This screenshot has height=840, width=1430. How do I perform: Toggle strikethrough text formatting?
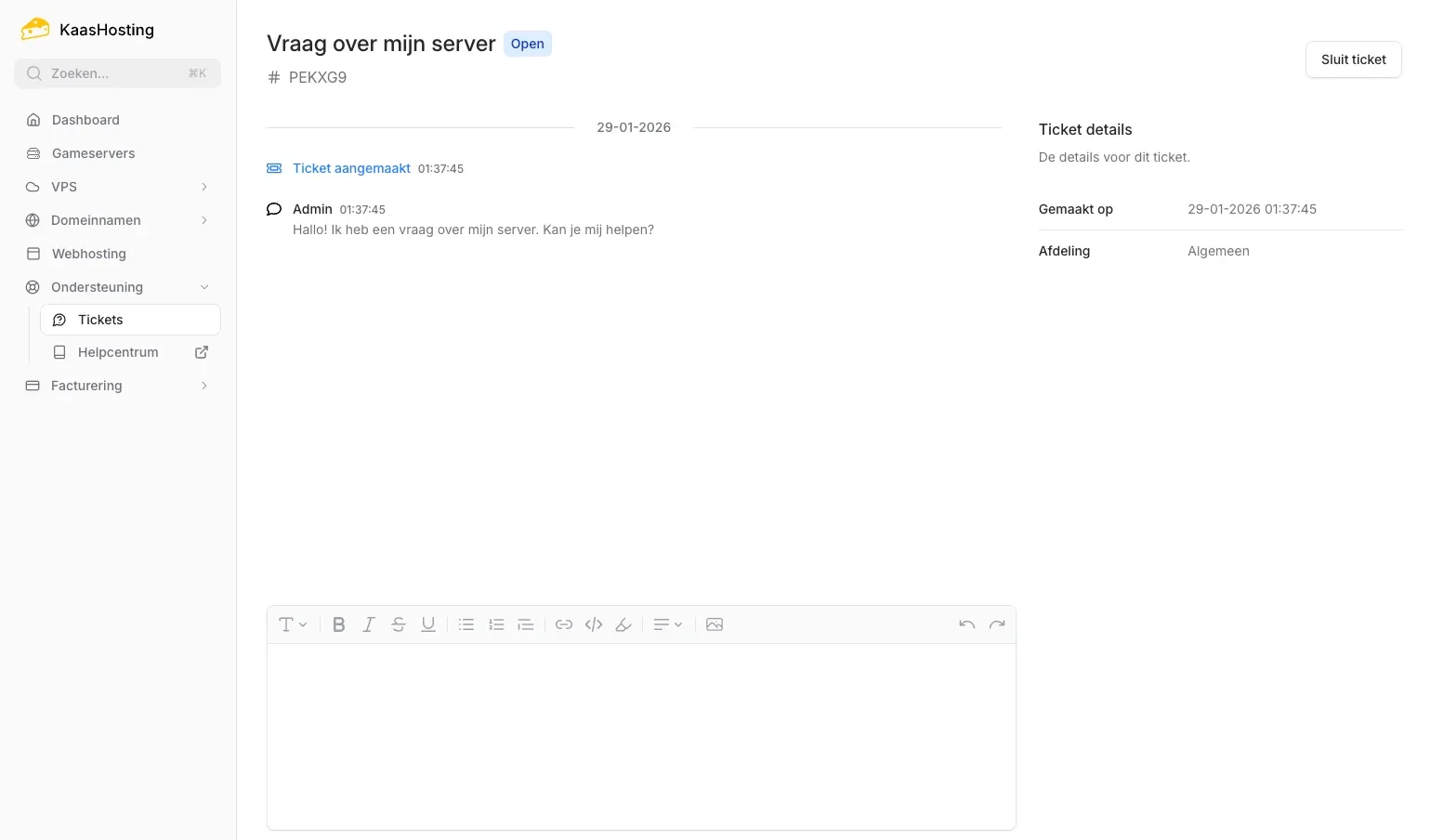(399, 624)
